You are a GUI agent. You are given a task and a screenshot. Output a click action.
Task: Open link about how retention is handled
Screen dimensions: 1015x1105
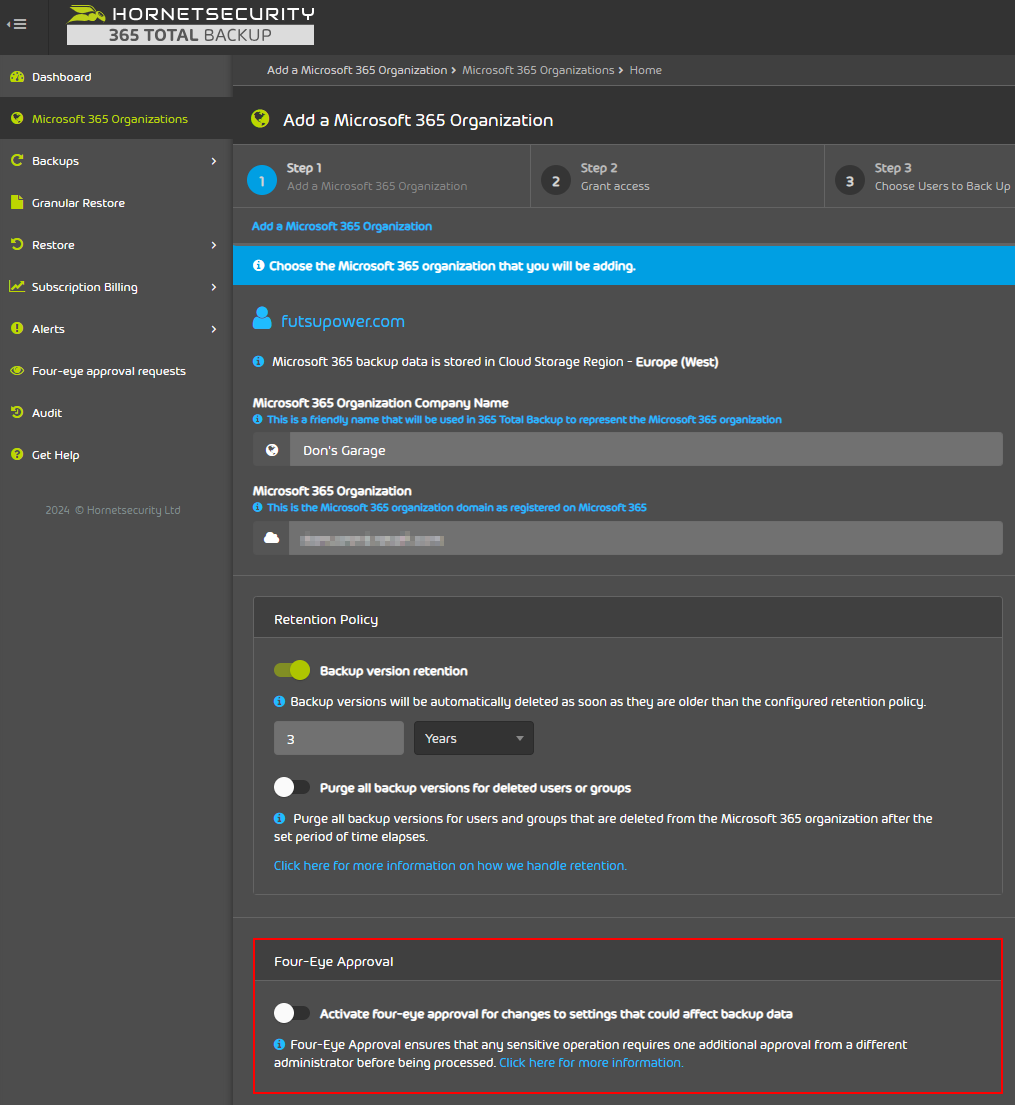(450, 865)
